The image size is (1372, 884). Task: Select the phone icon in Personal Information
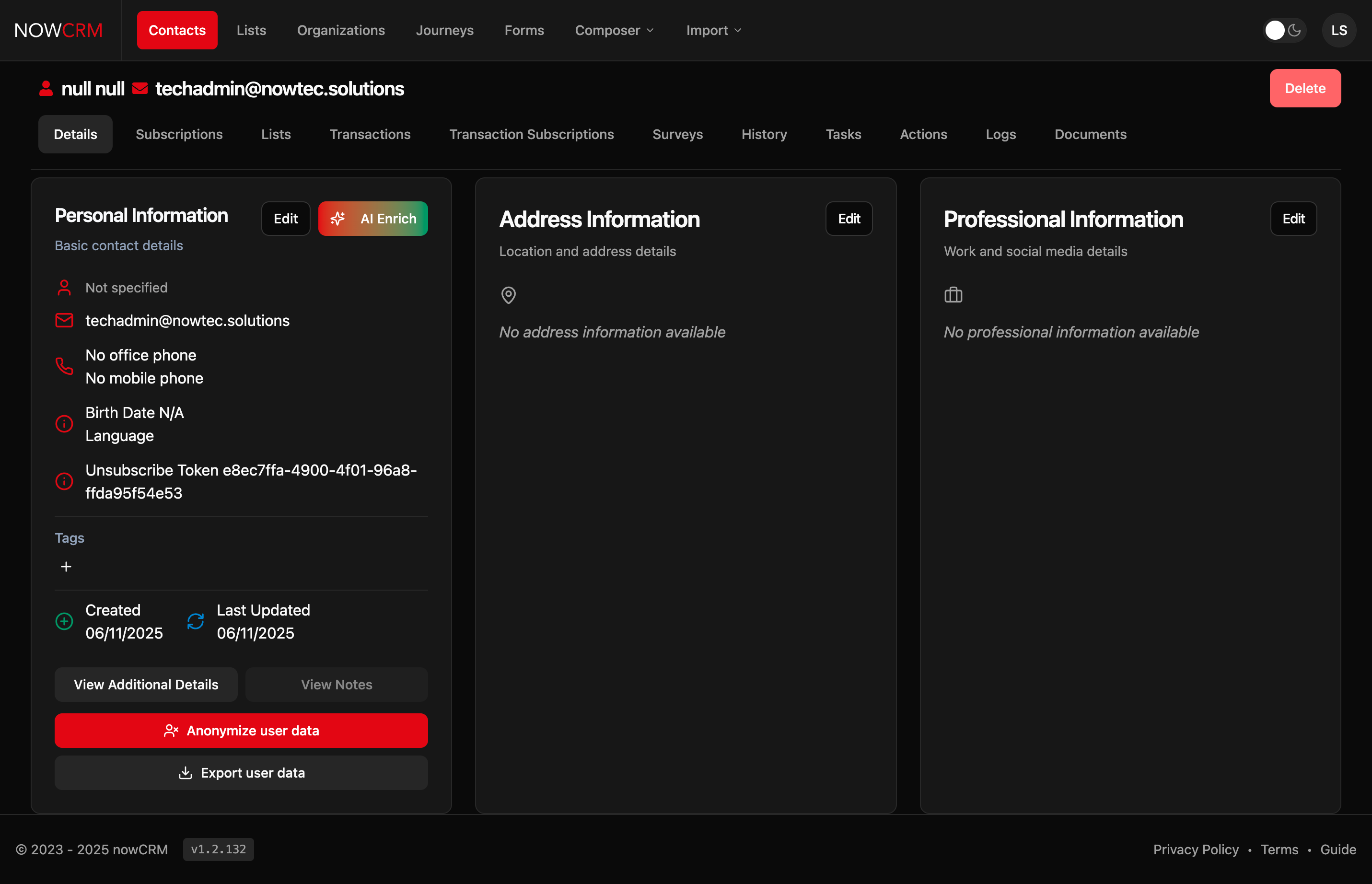[64, 366]
